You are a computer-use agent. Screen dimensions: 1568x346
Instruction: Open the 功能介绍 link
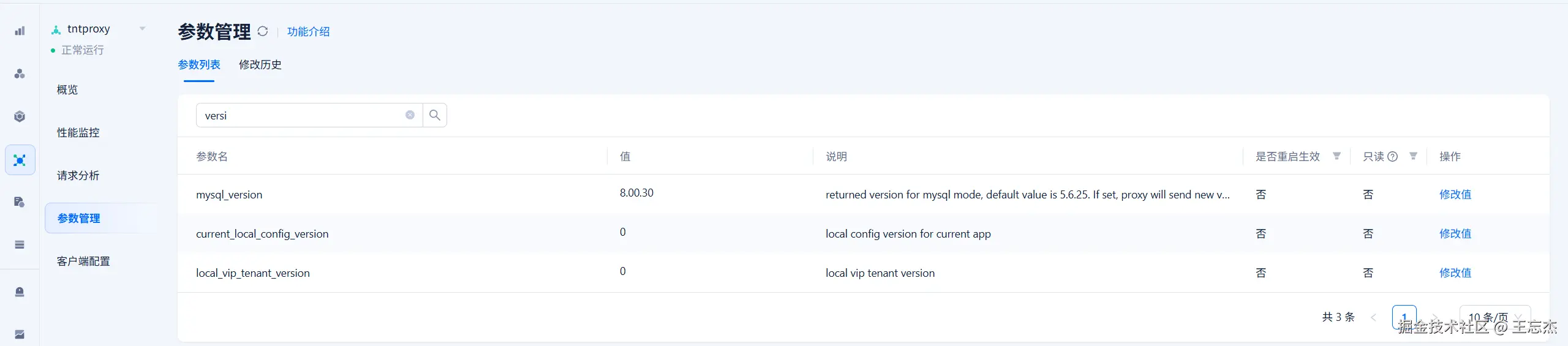[308, 32]
